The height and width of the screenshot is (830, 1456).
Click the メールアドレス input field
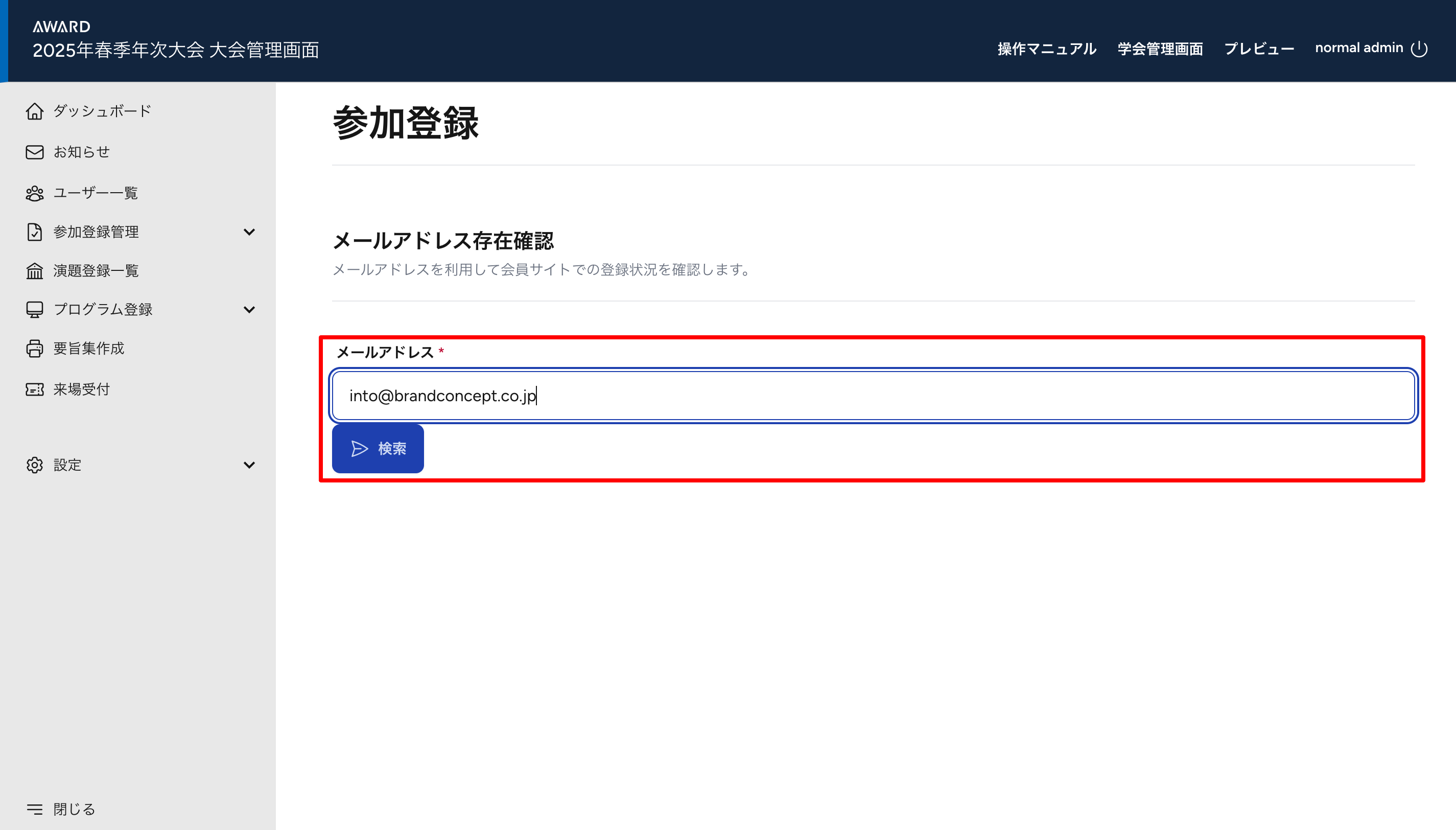tap(873, 396)
